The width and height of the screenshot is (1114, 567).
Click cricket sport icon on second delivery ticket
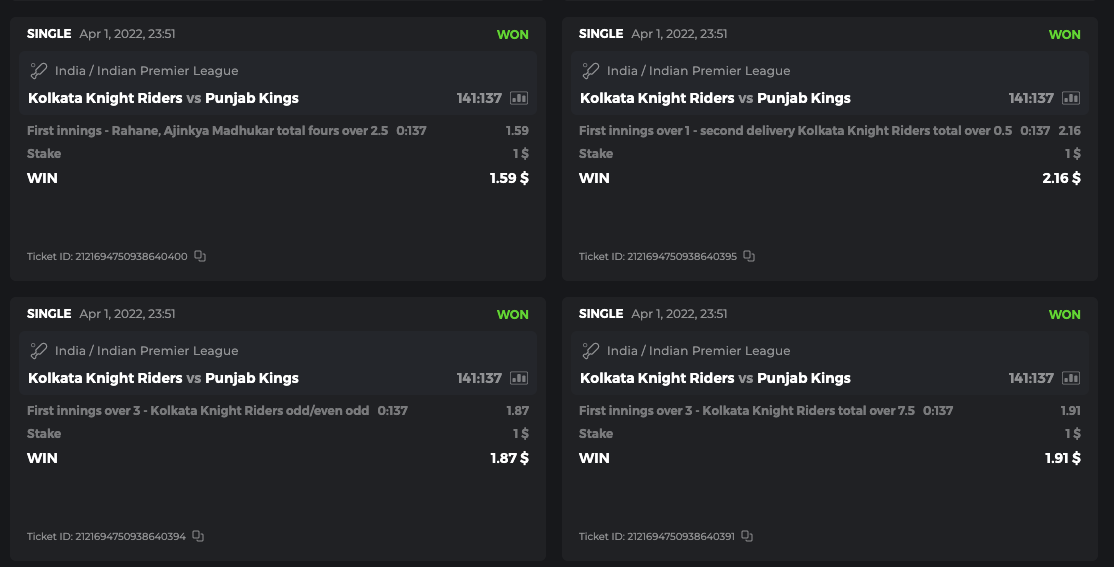coord(591,71)
